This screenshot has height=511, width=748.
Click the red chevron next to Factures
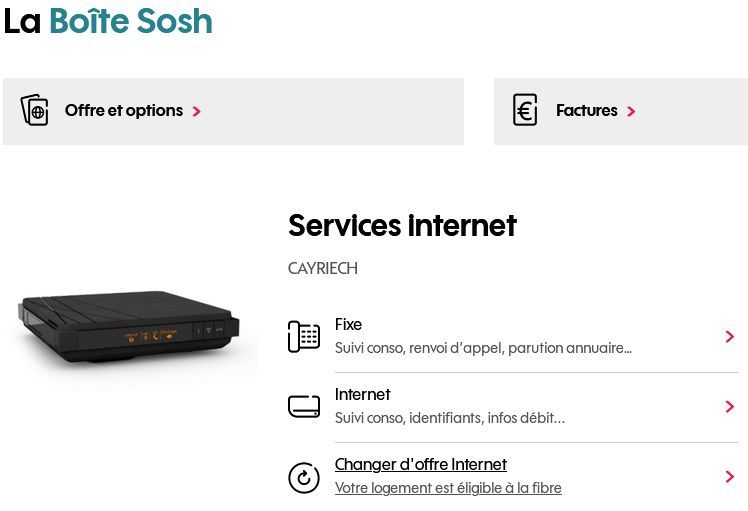[x=631, y=111]
